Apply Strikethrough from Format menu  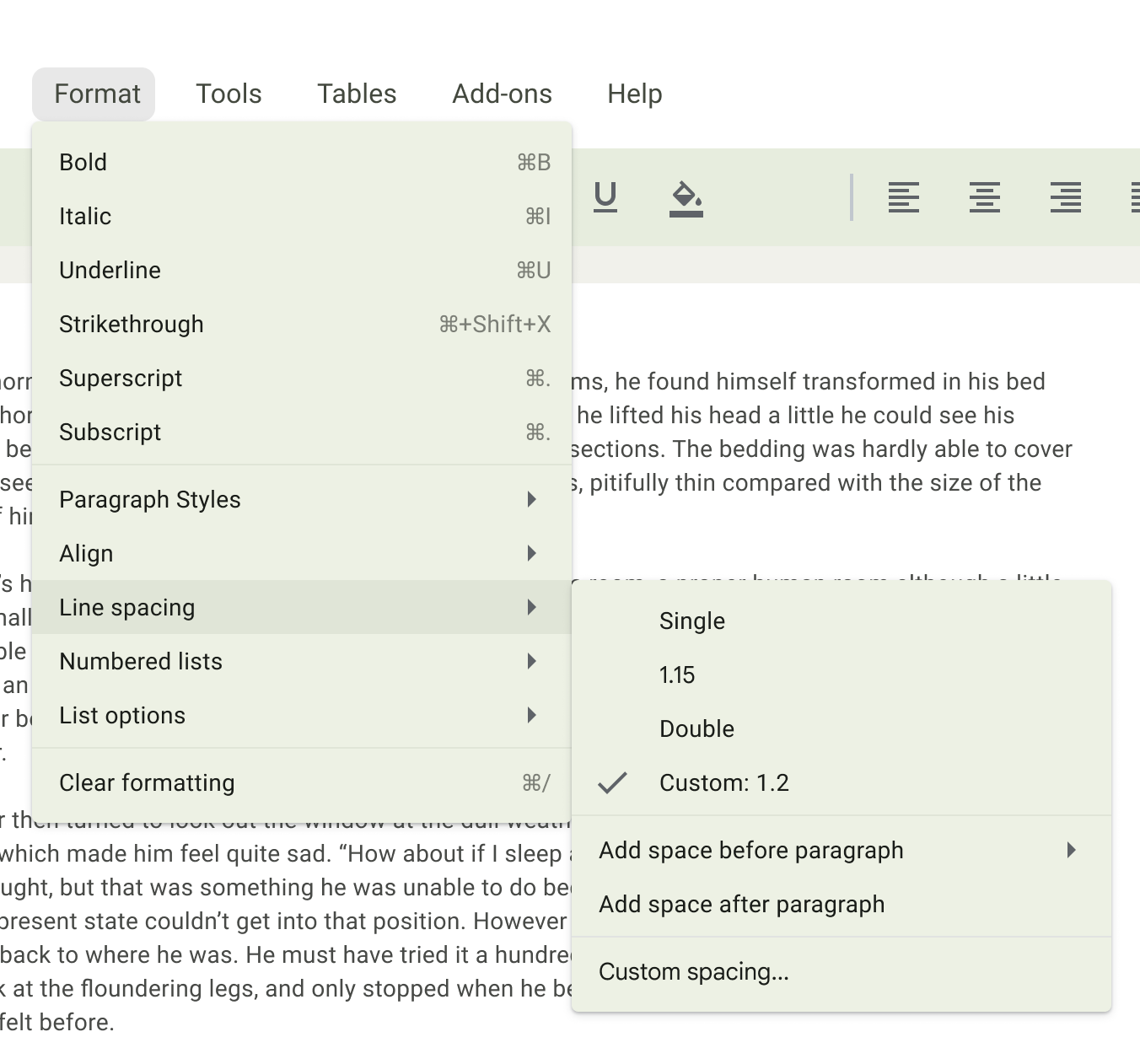132,325
